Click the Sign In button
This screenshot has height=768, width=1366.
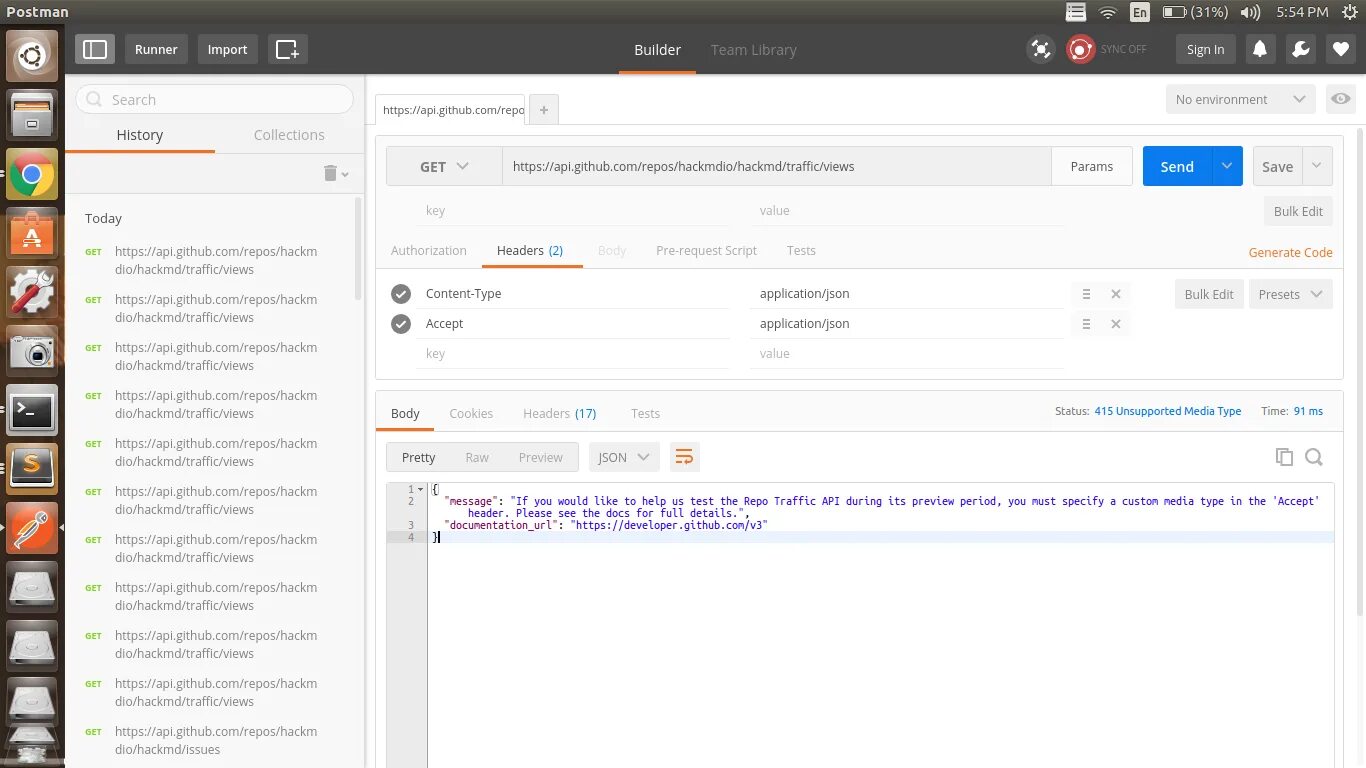coord(1205,49)
